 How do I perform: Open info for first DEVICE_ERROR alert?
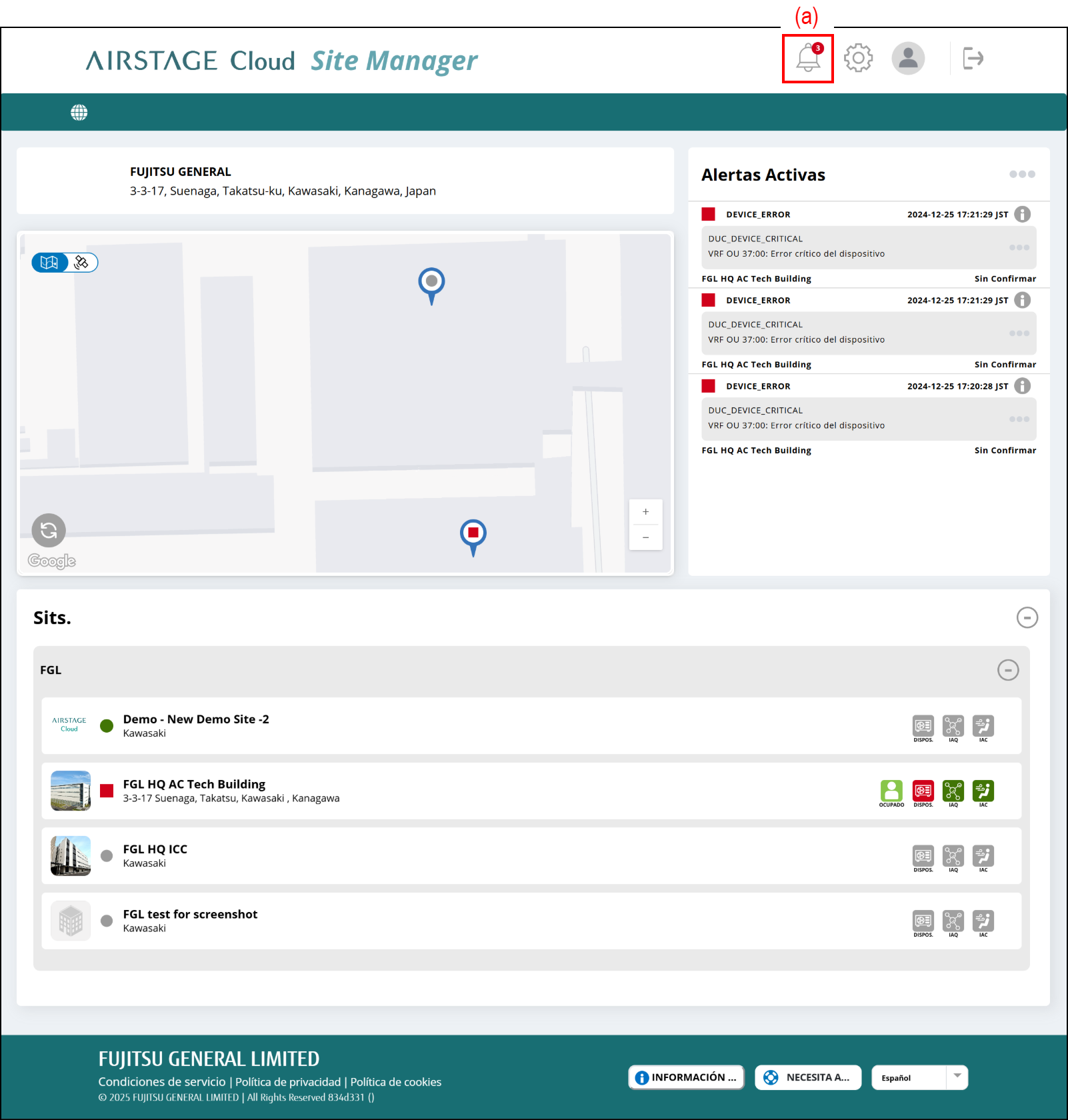[1022, 215]
